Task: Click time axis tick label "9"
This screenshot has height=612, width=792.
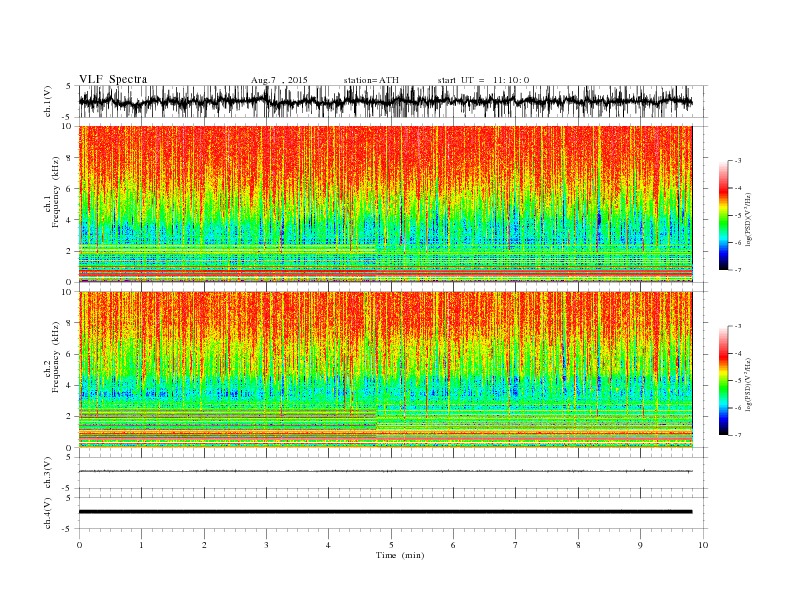Action: [x=640, y=545]
